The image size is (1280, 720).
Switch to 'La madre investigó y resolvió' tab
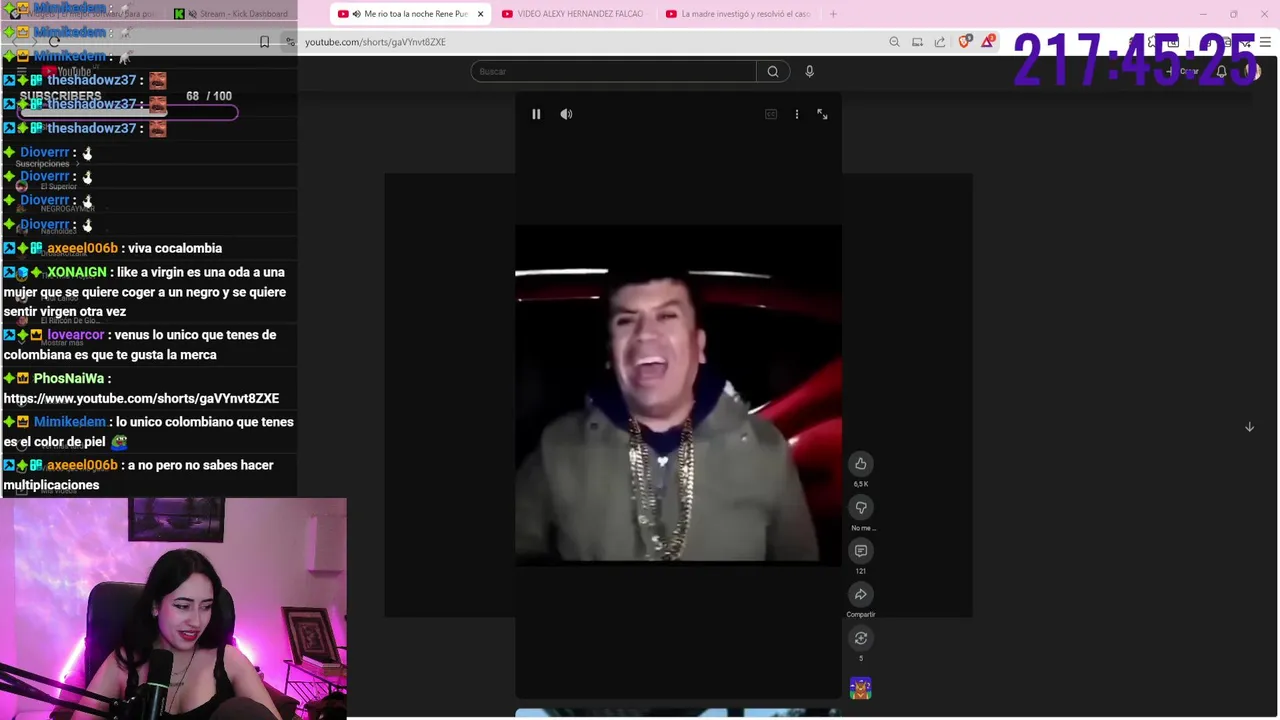pos(738,14)
